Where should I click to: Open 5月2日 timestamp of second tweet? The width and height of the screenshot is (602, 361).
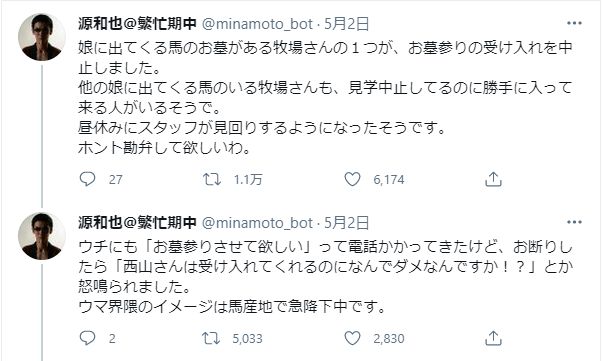click(x=346, y=223)
